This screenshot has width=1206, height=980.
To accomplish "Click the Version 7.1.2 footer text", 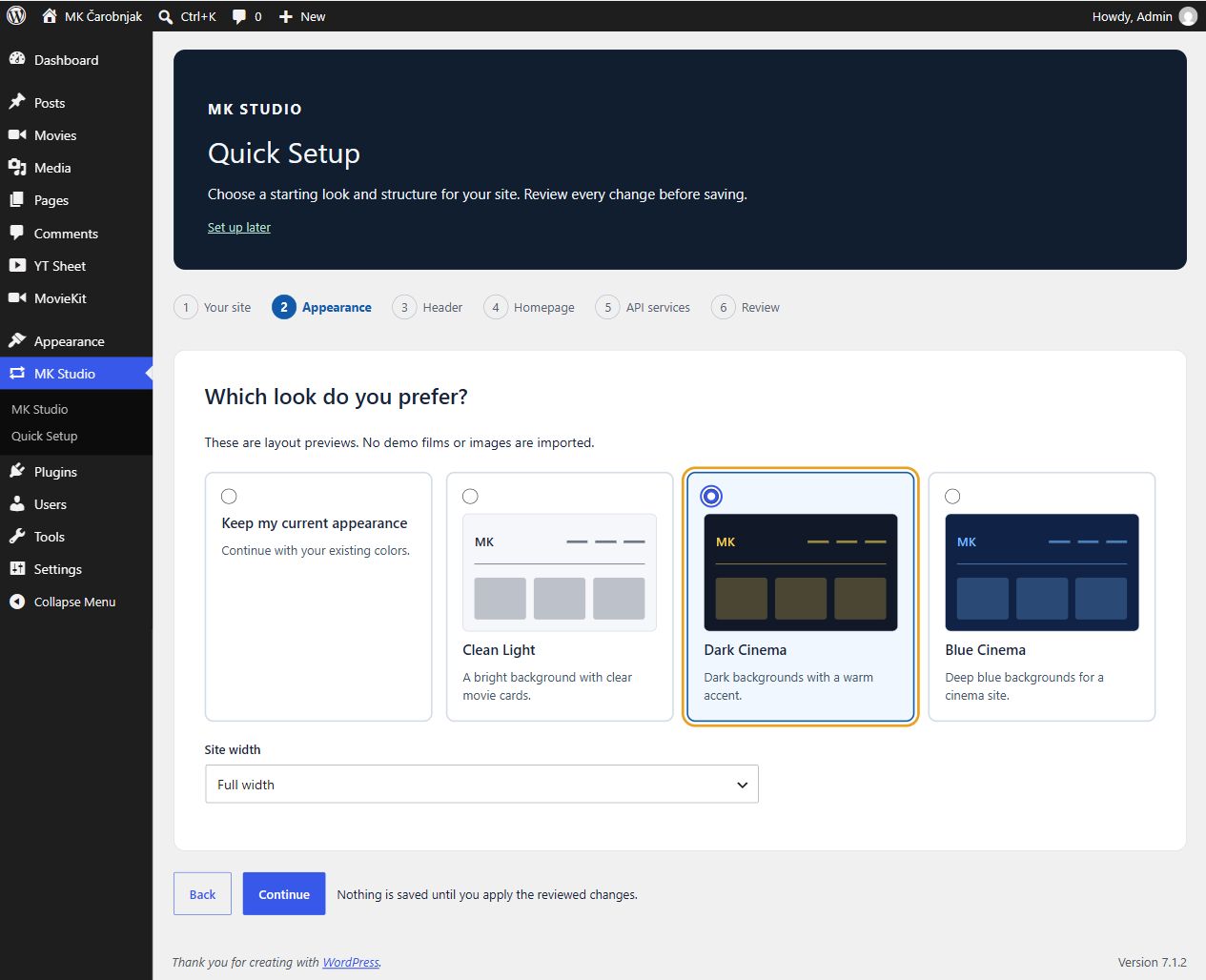I will [x=1153, y=962].
